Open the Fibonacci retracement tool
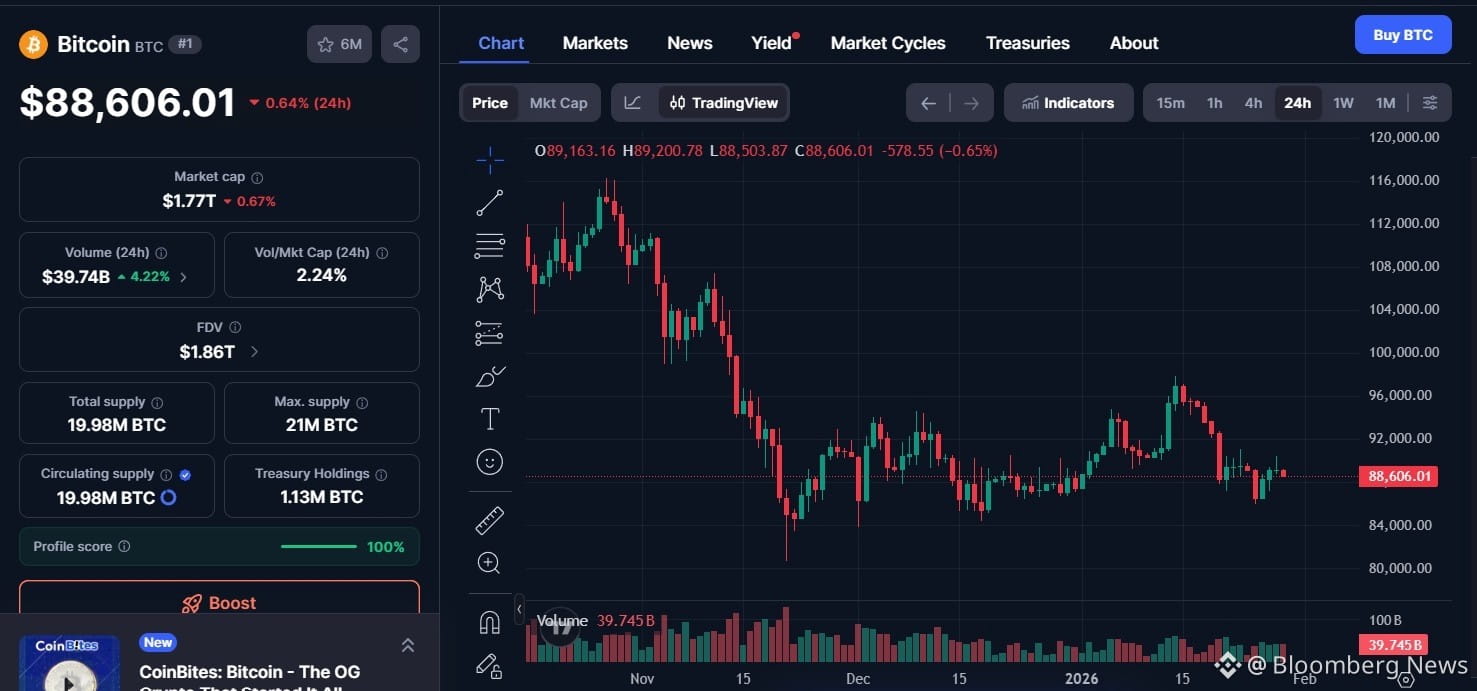 [489, 245]
